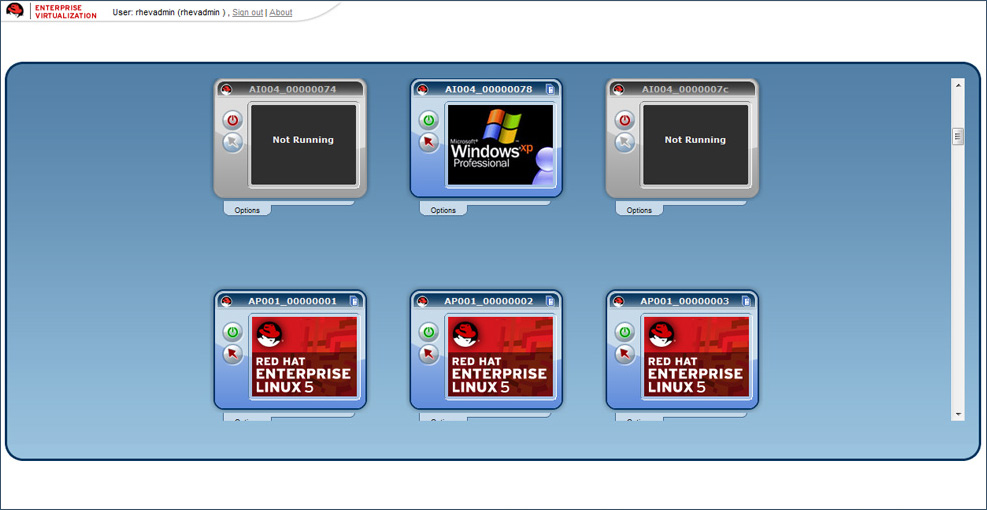Click the AP001_00000003 title text
This screenshot has width=987, height=510.
tap(685, 302)
